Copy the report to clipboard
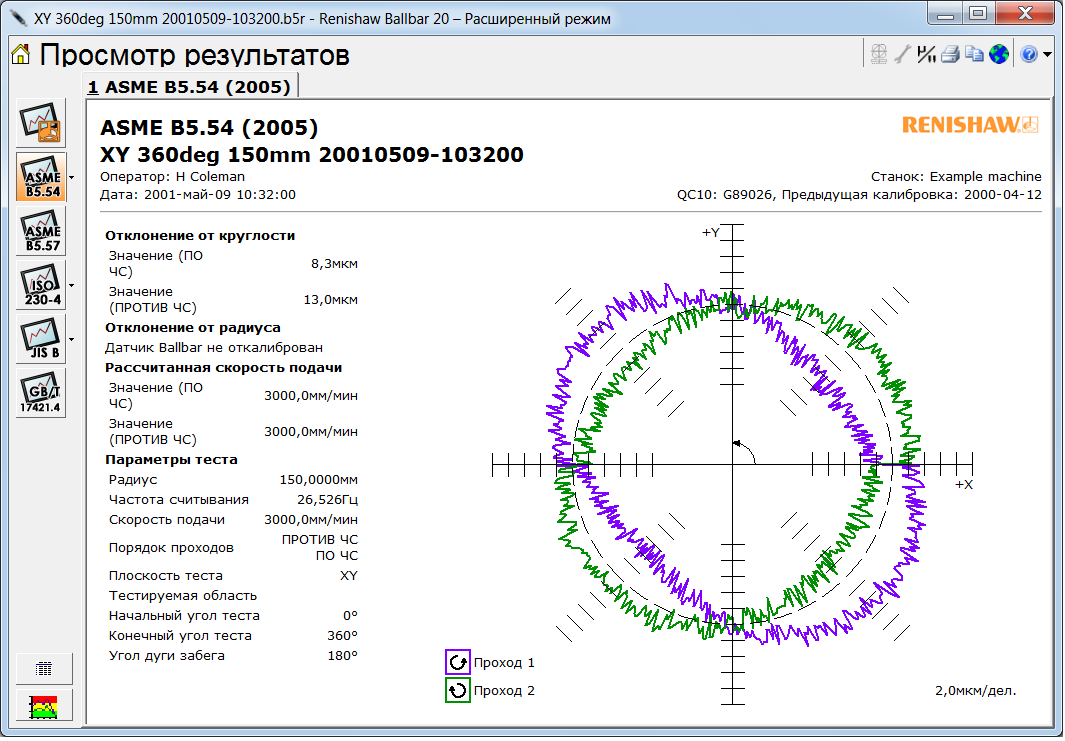This screenshot has height=741, width=1065. click(974, 55)
